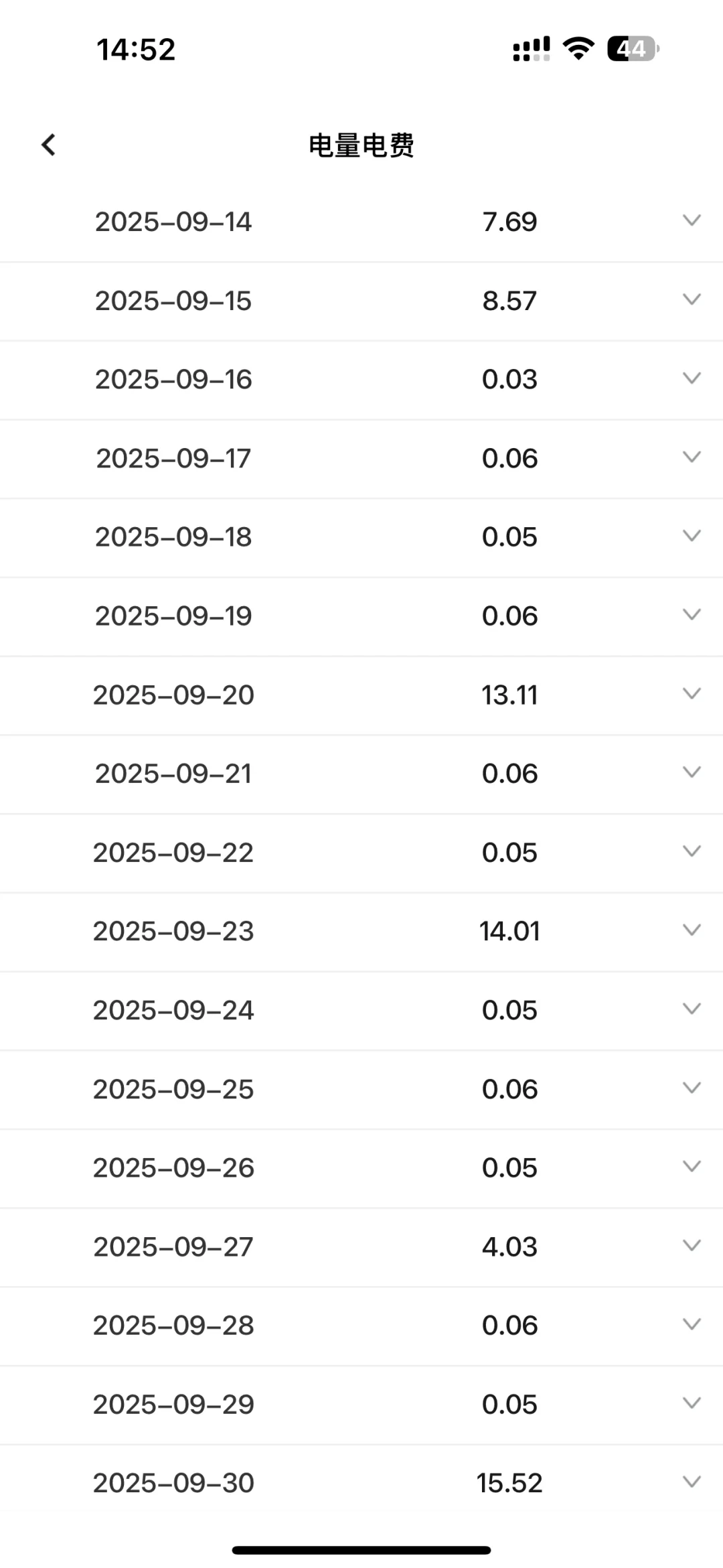Tap the 2025-09-26 date label

(x=173, y=1168)
